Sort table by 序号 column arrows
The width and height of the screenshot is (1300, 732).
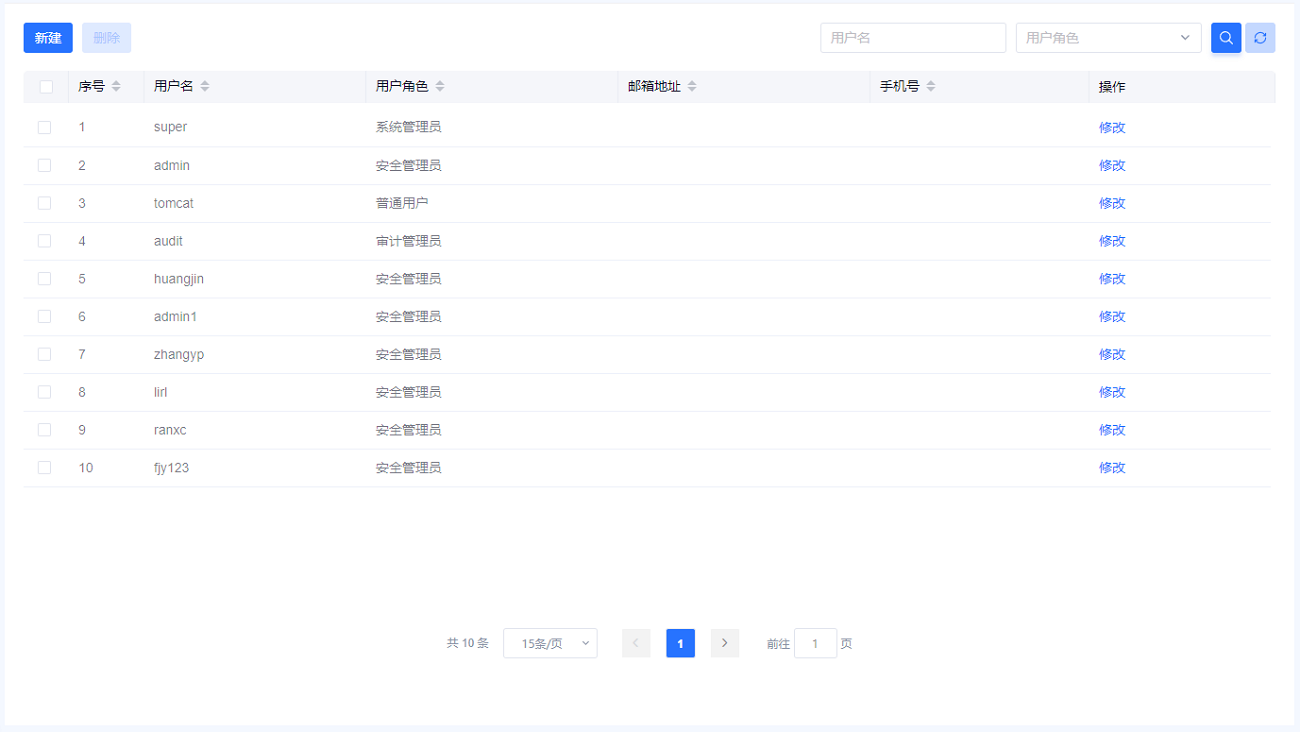[116, 87]
